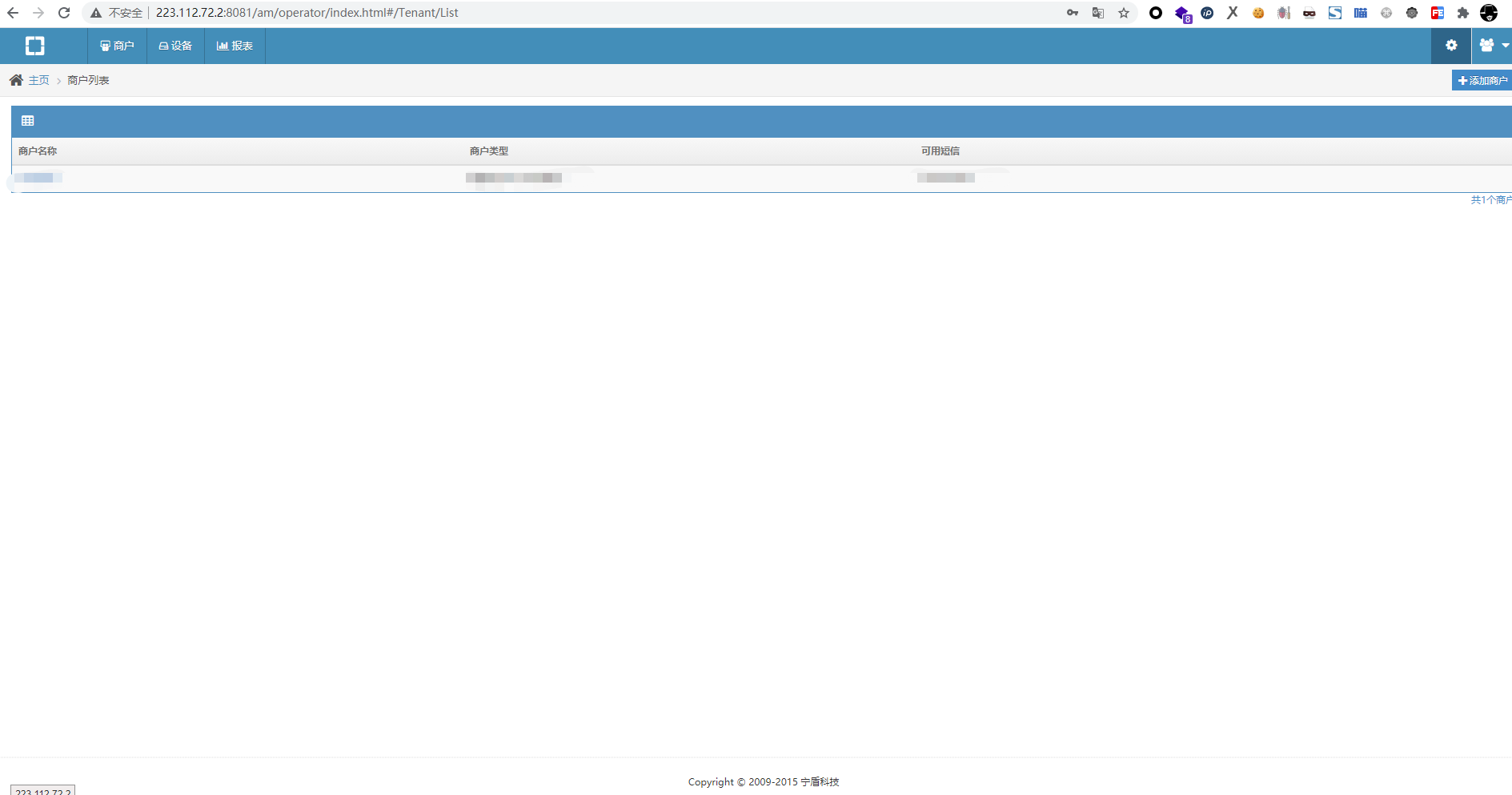The width and height of the screenshot is (1512, 795).
Task: Open the 主页 breadcrumb link
Action: click(x=38, y=80)
